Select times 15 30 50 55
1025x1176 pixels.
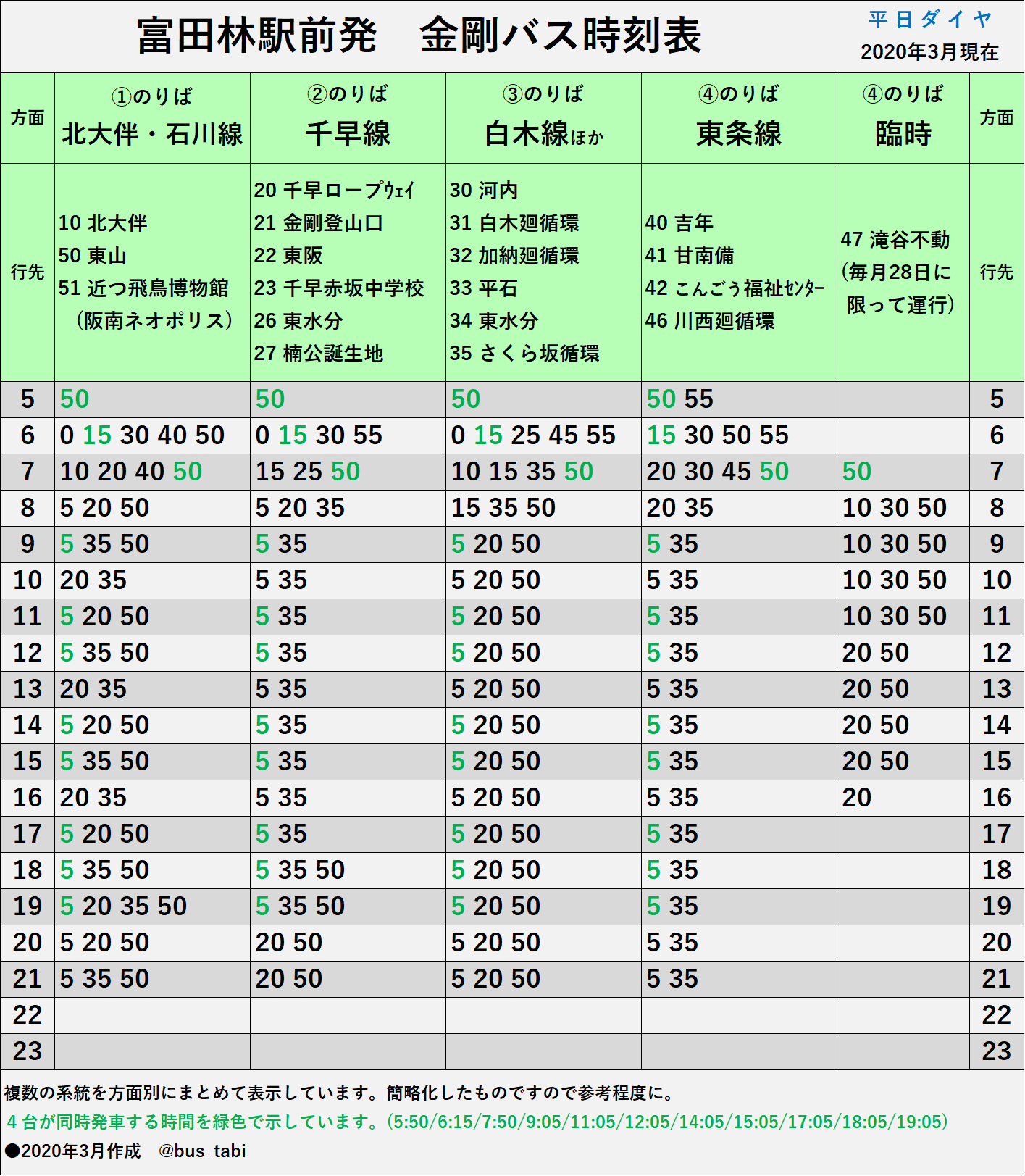(718, 435)
